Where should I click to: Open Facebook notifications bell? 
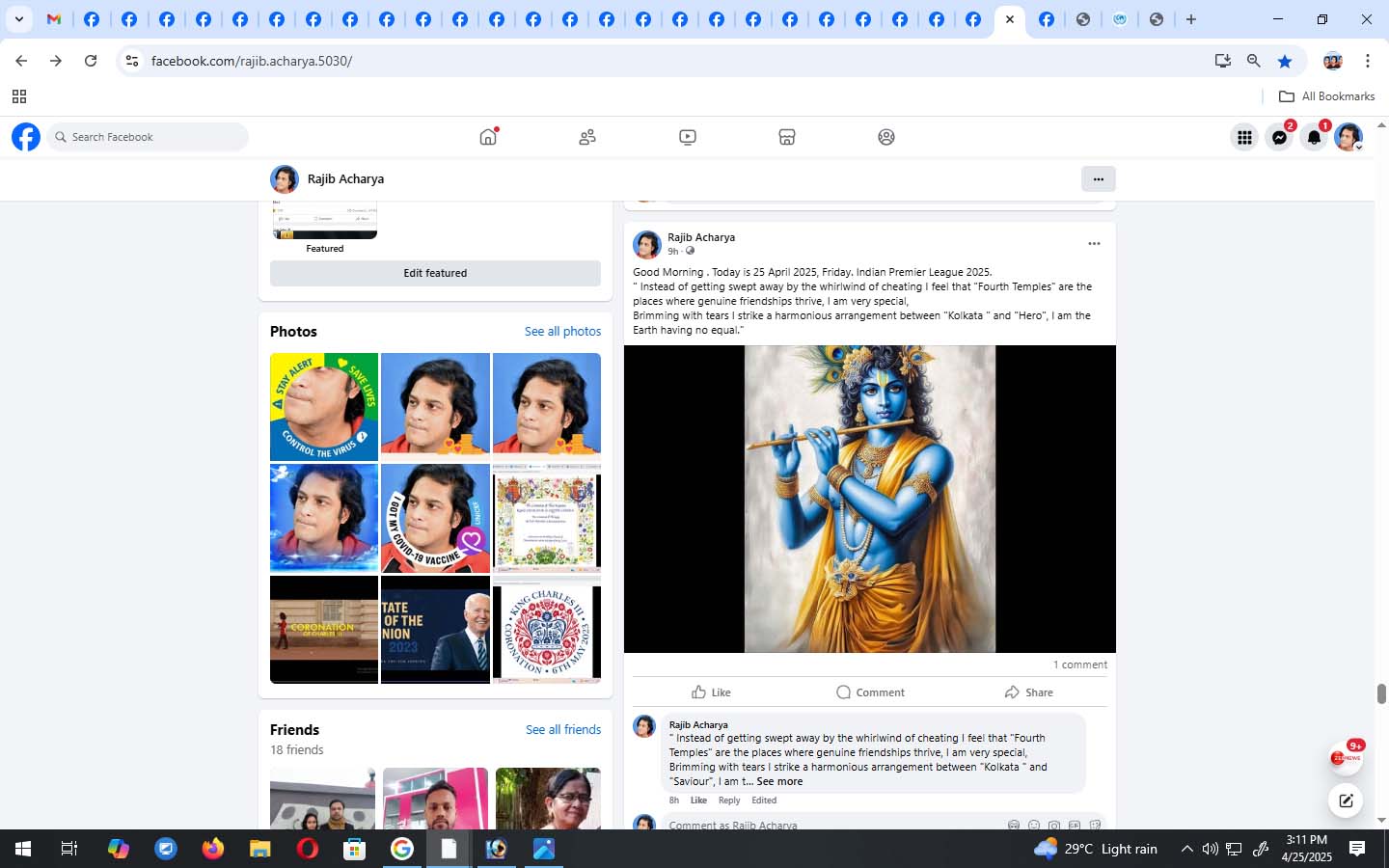click(x=1314, y=137)
